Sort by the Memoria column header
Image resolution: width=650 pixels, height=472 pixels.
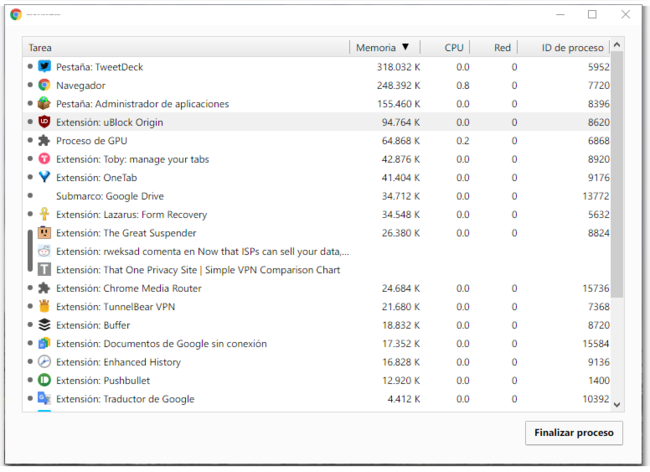pos(385,48)
